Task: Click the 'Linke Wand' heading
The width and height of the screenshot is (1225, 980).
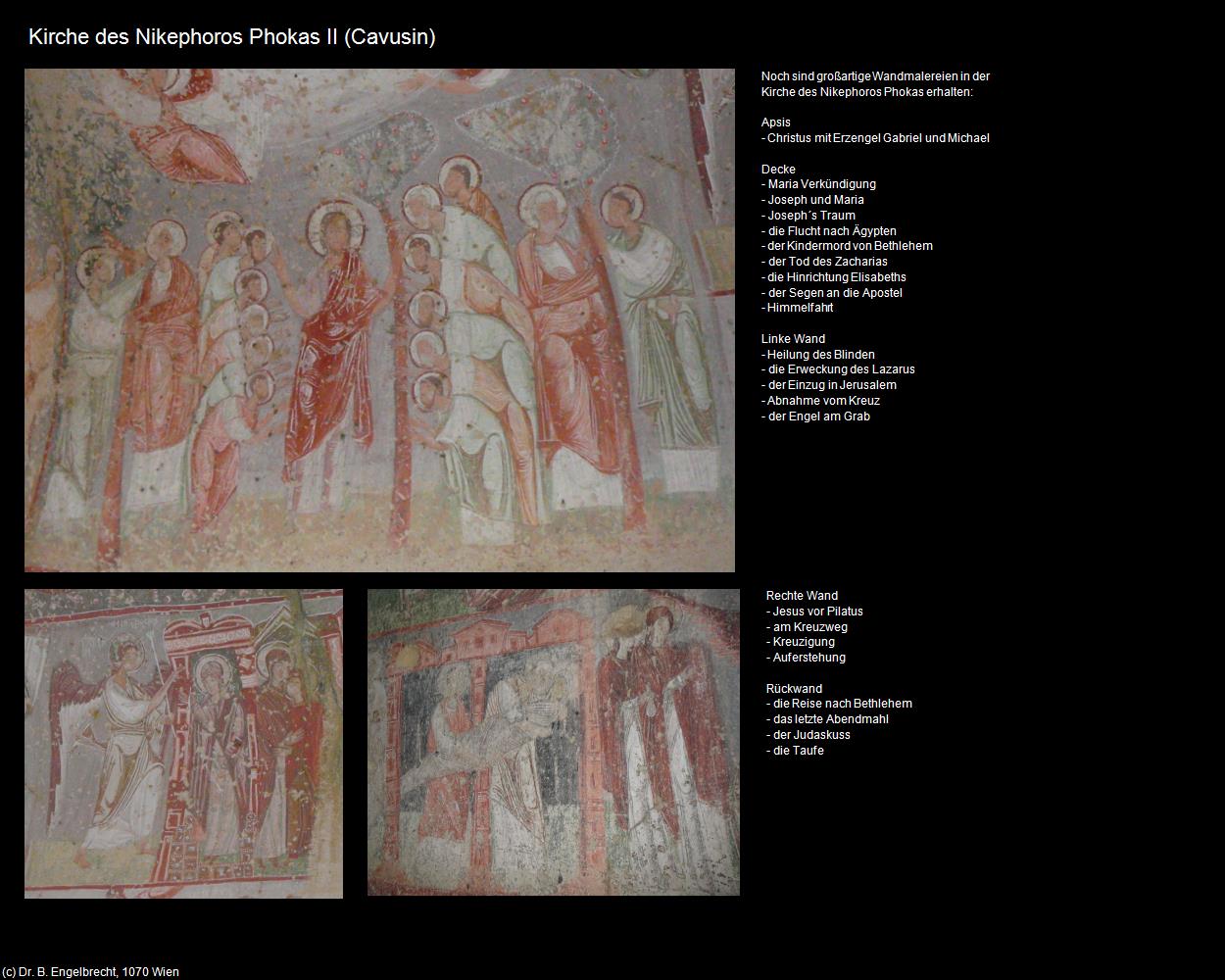Action: pos(793,339)
